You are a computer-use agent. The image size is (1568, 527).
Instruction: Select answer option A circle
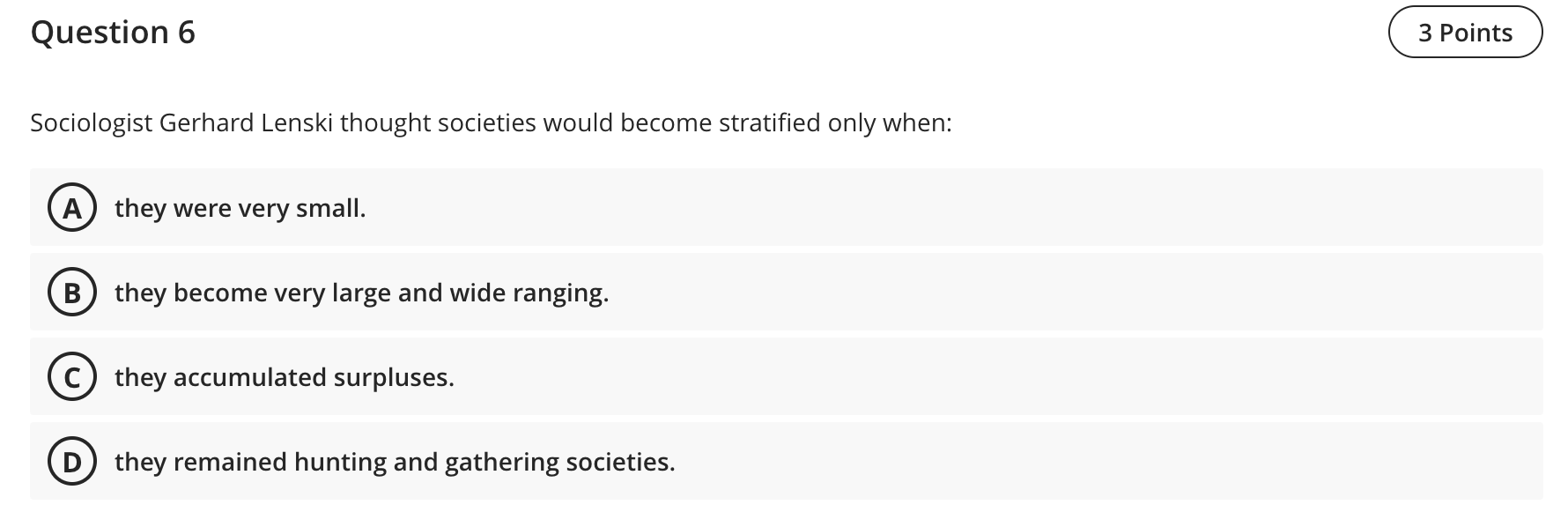[x=73, y=208]
